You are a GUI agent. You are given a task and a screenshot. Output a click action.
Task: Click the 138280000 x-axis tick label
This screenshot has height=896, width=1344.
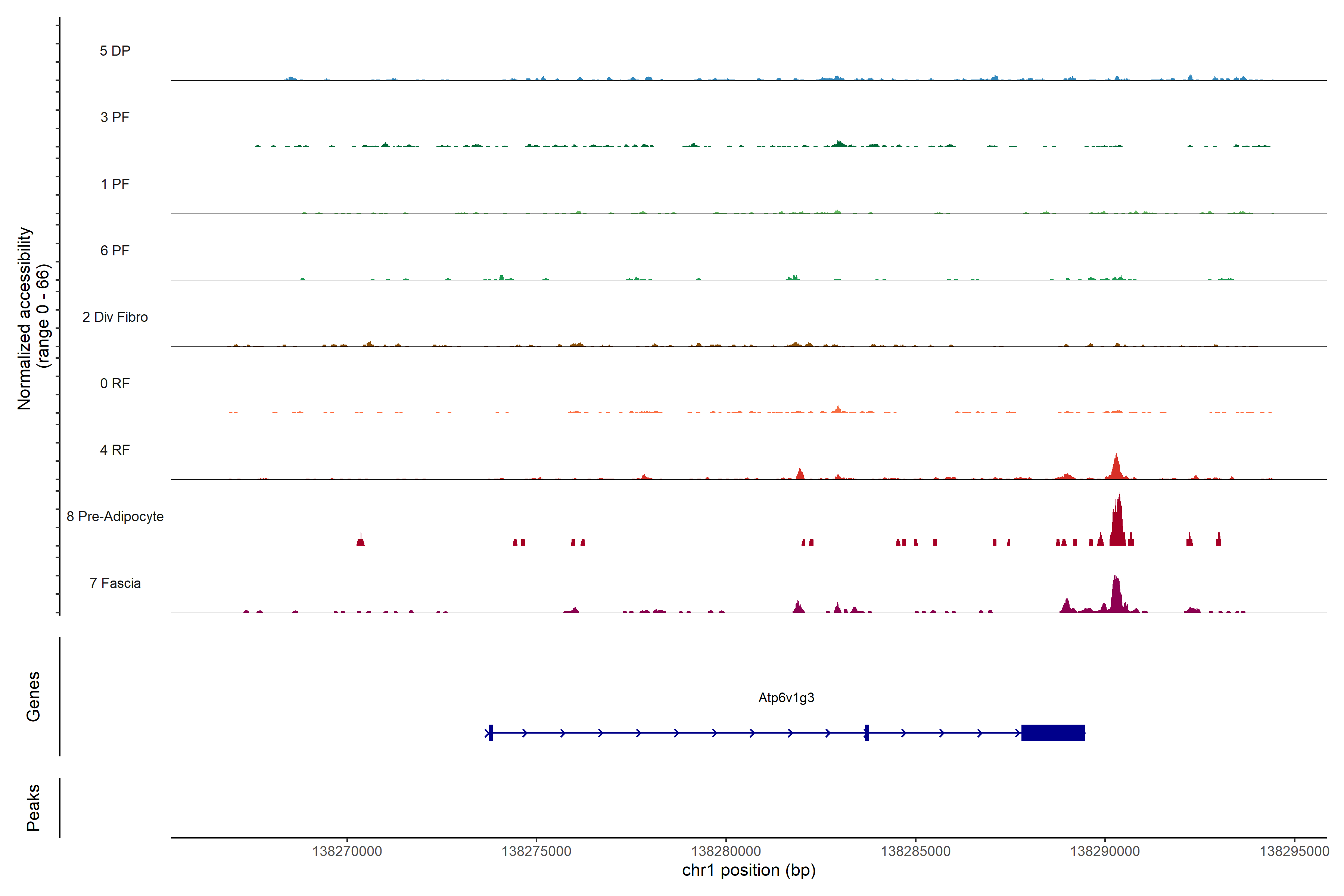coord(726,852)
